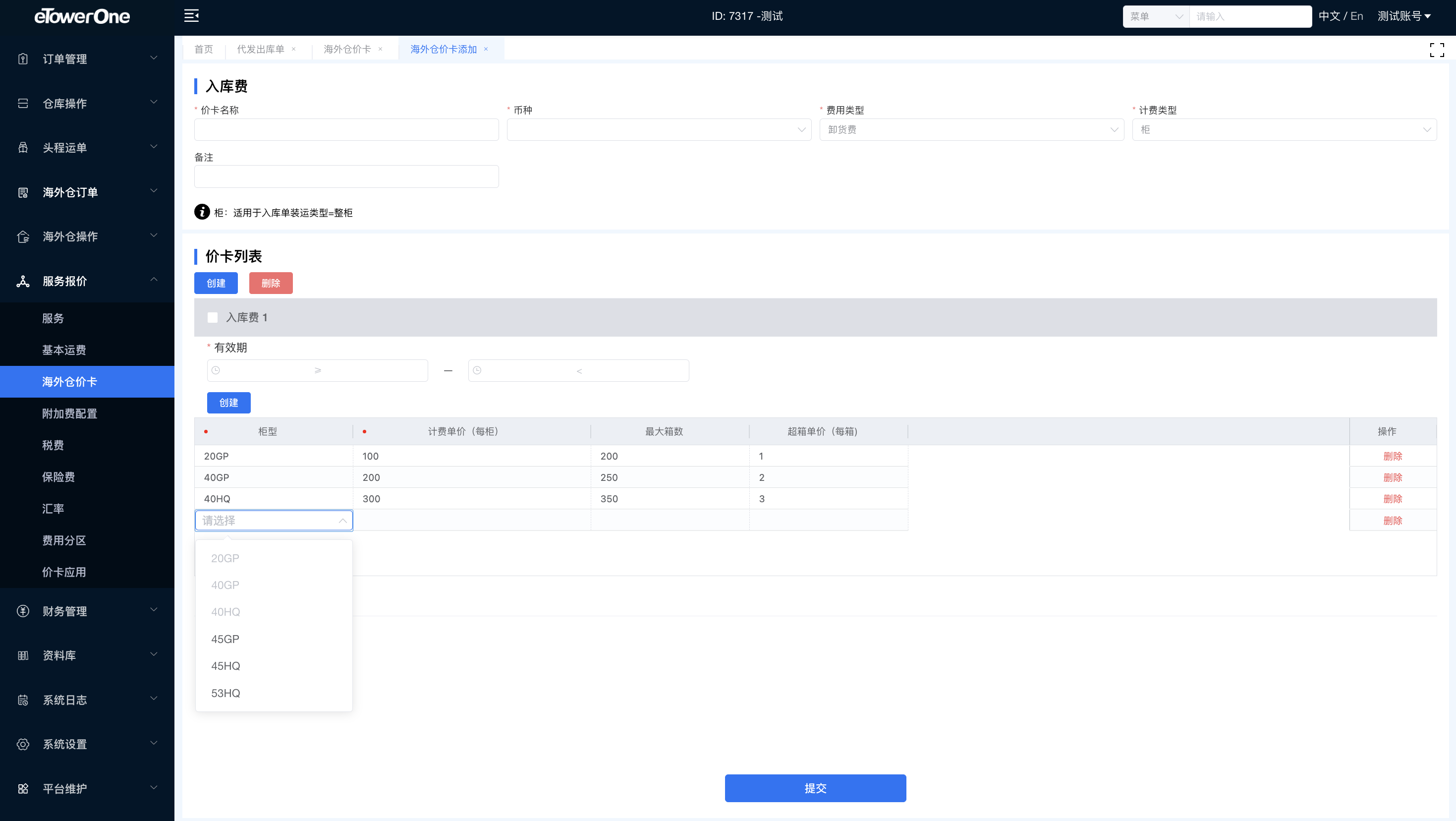This screenshot has height=821, width=1456.
Task: Click the sidebar collapse hamburger icon
Action: 191,16
